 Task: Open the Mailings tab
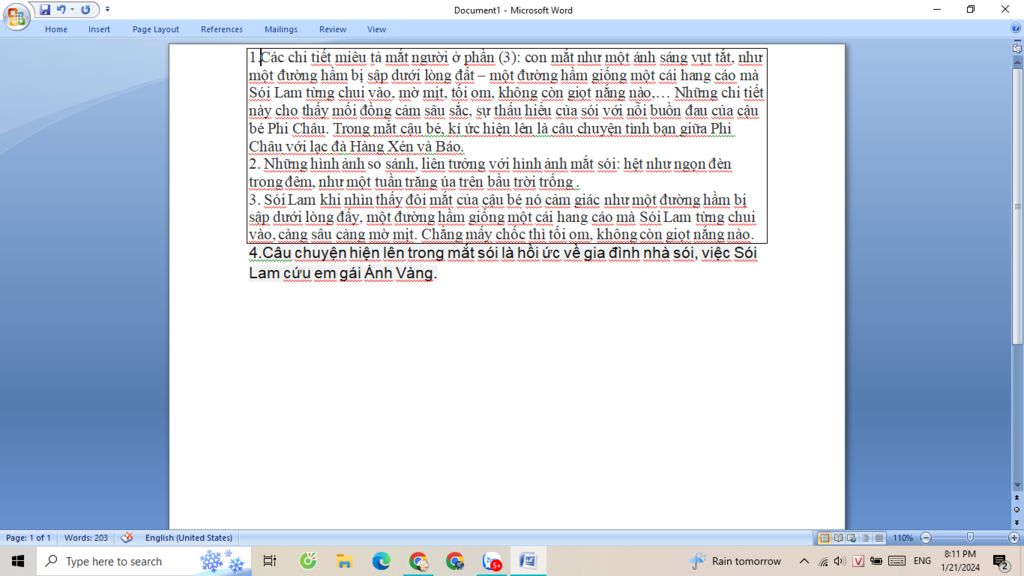tap(281, 29)
